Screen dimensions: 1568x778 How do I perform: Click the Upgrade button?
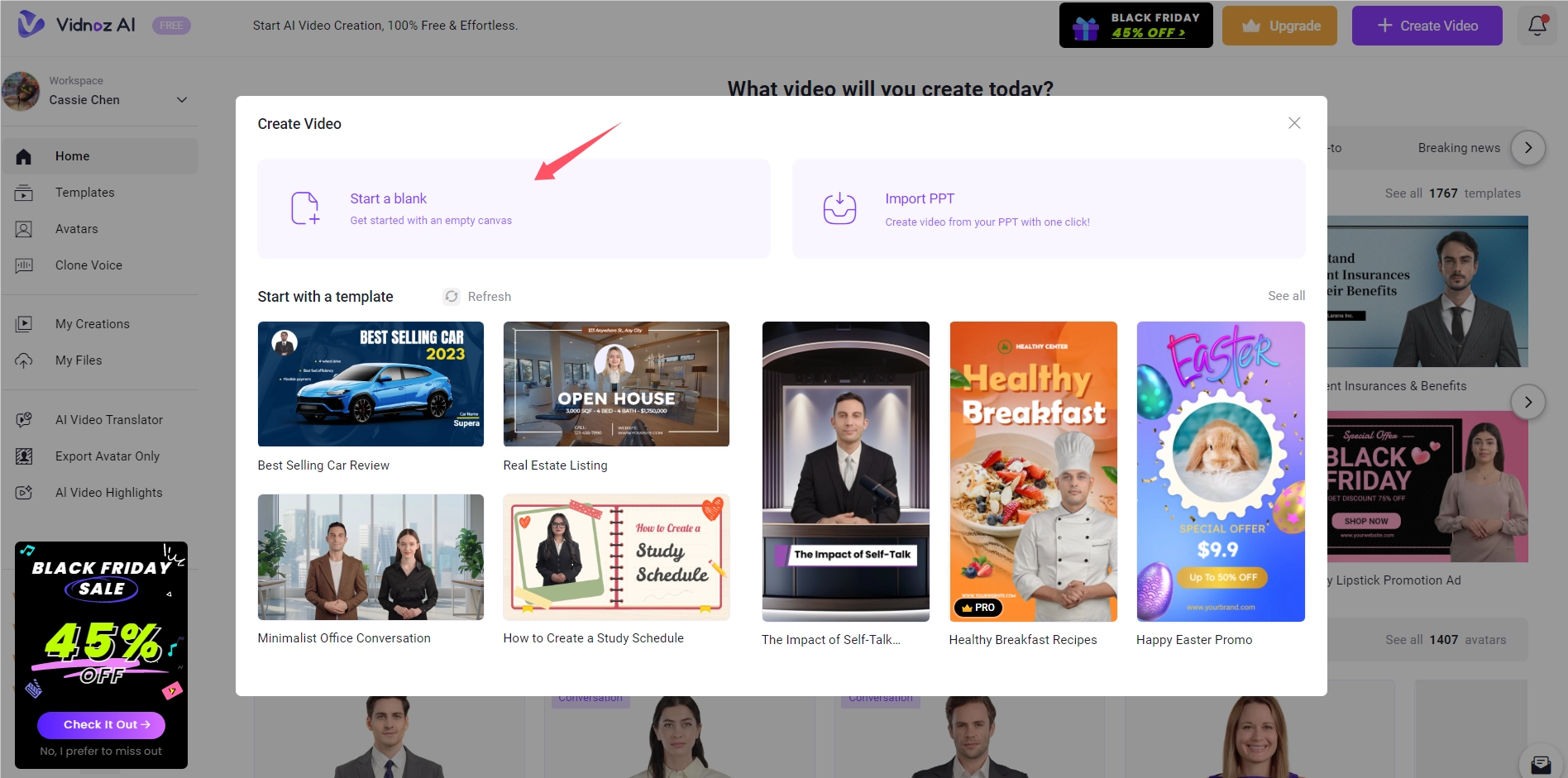(1279, 26)
